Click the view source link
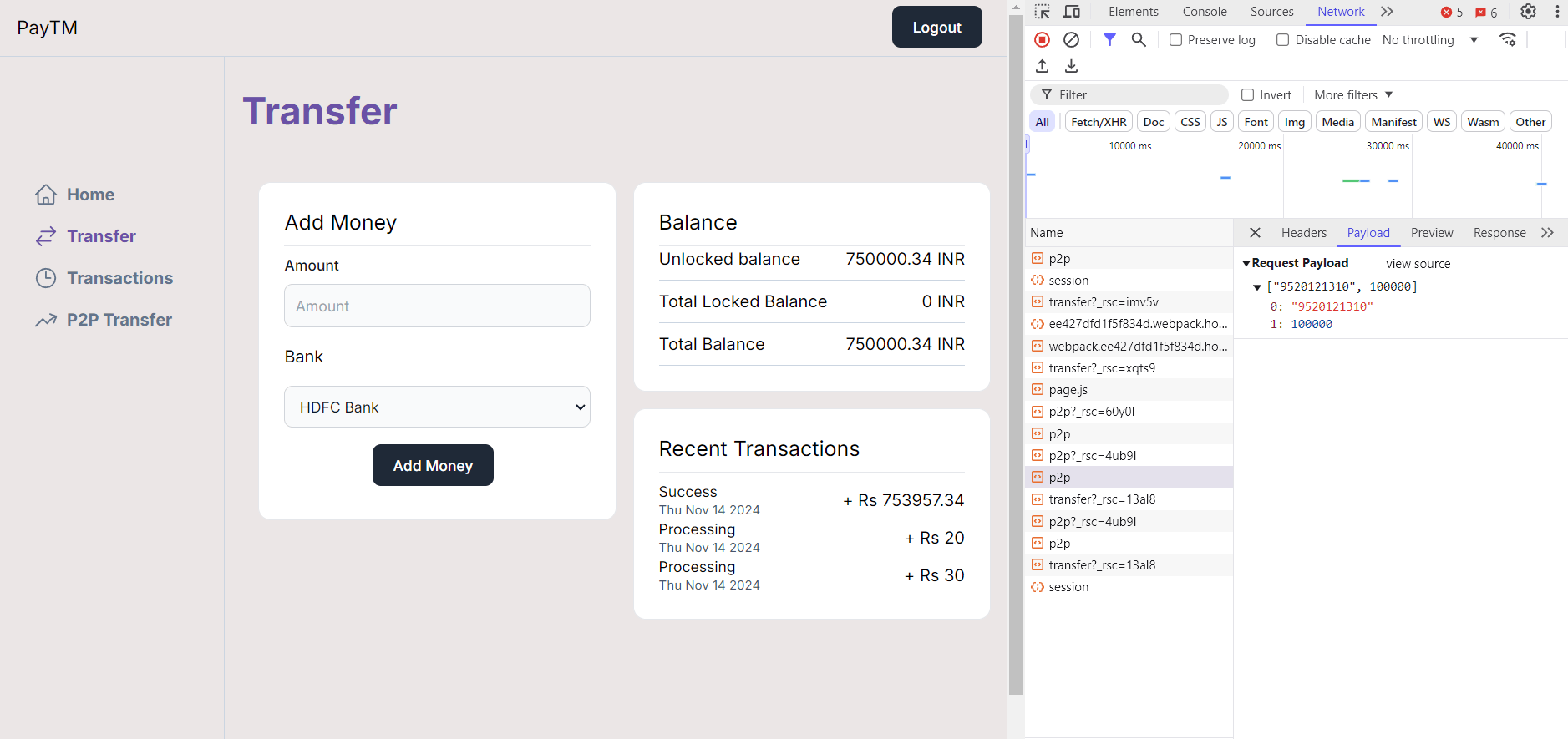 coord(1418,264)
